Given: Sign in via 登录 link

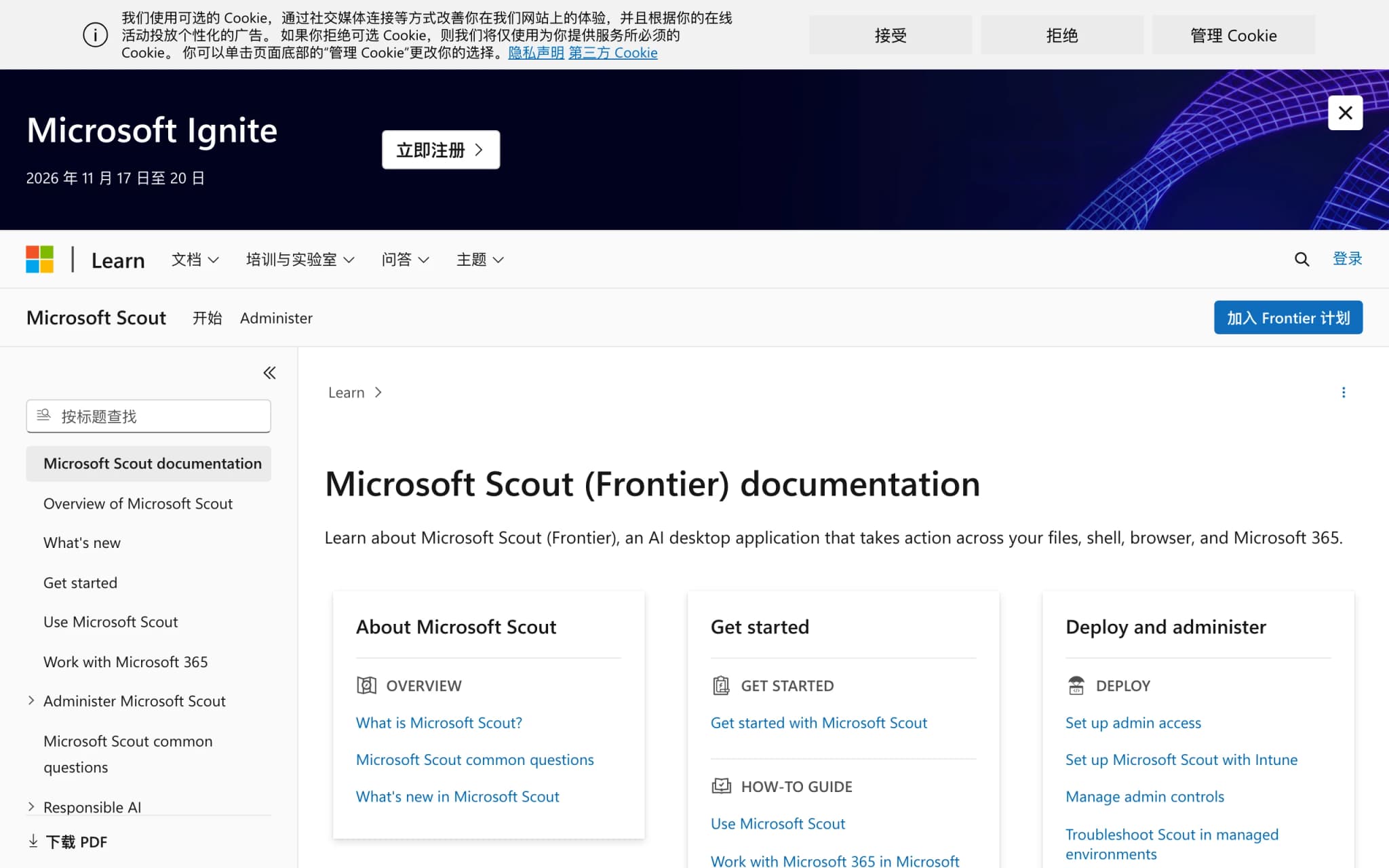Looking at the screenshot, I should click(1347, 258).
